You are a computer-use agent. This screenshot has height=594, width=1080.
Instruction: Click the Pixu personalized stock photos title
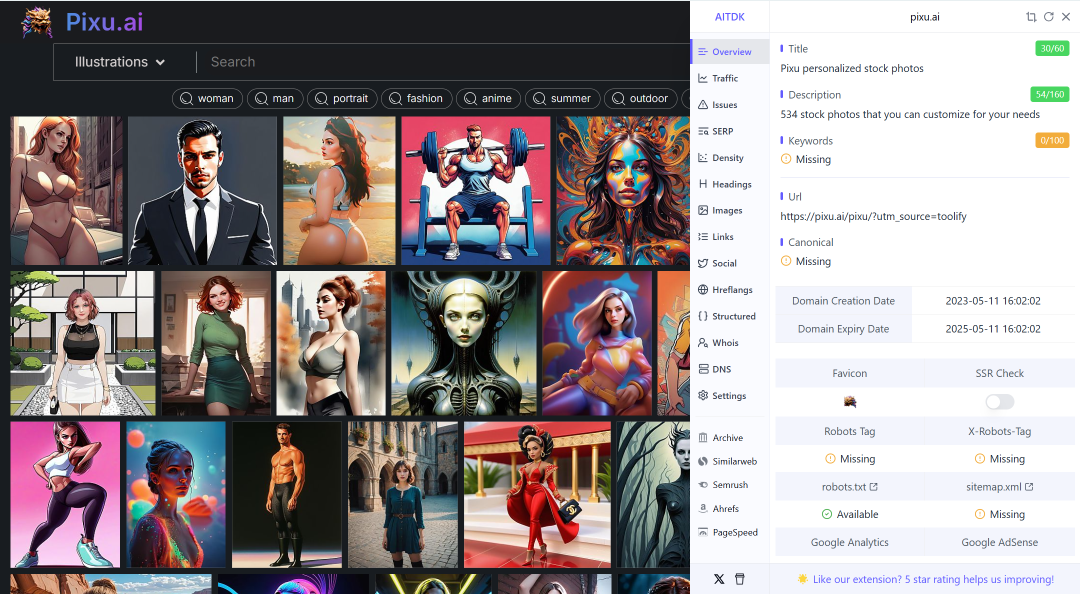(x=852, y=68)
